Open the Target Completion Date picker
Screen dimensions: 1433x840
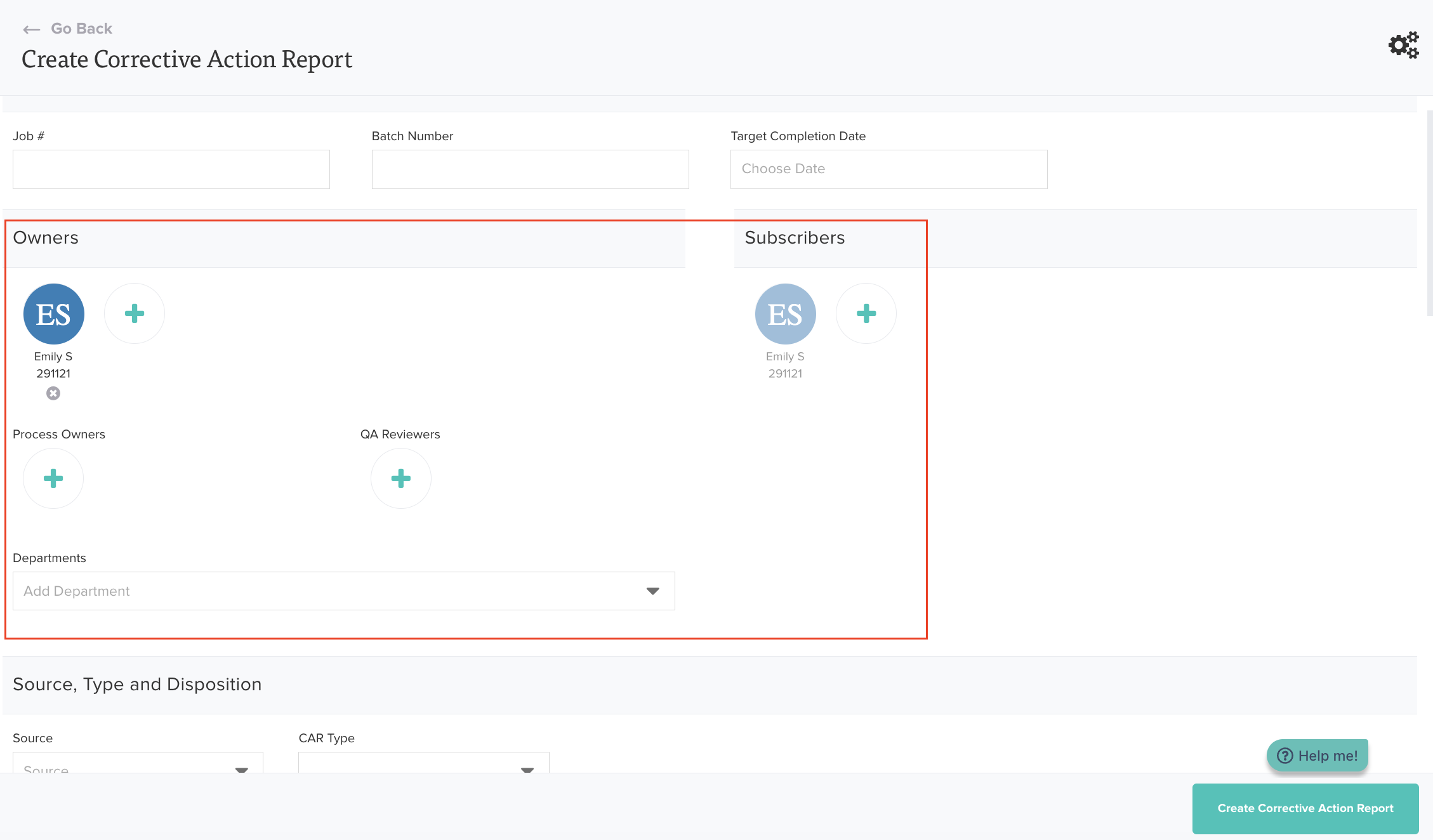click(888, 169)
